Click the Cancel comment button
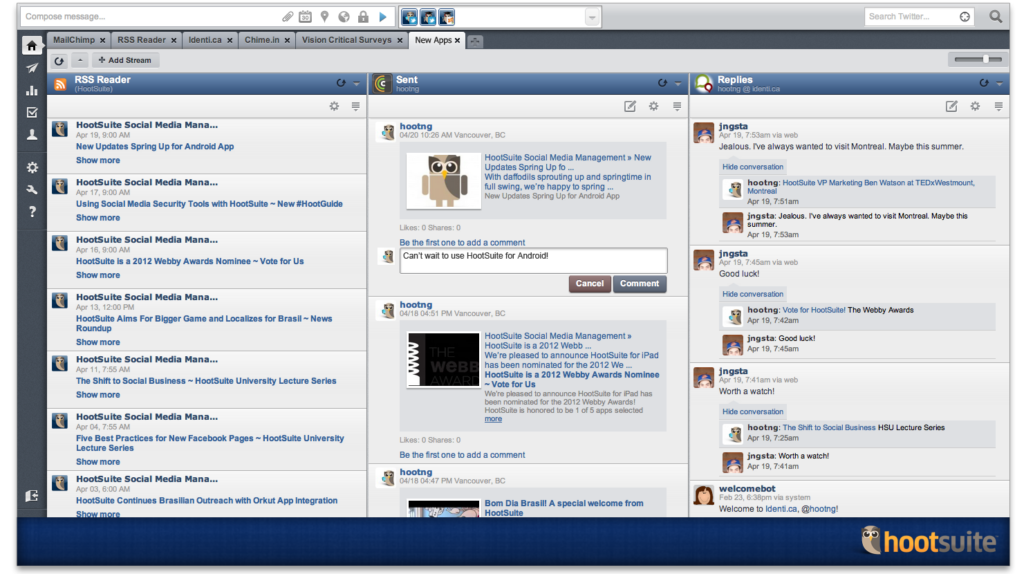 tap(590, 283)
